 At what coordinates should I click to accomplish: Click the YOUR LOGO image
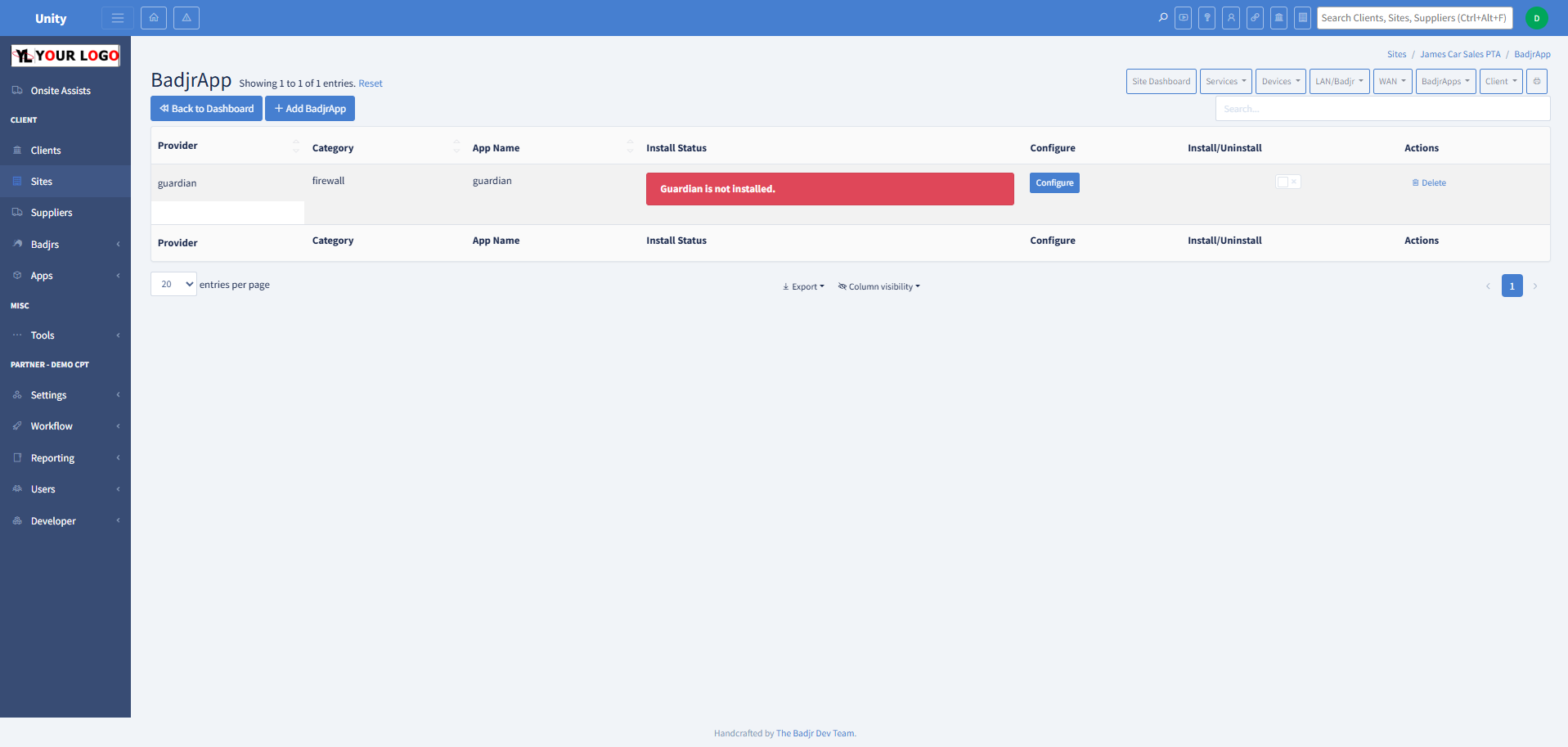click(x=65, y=56)
